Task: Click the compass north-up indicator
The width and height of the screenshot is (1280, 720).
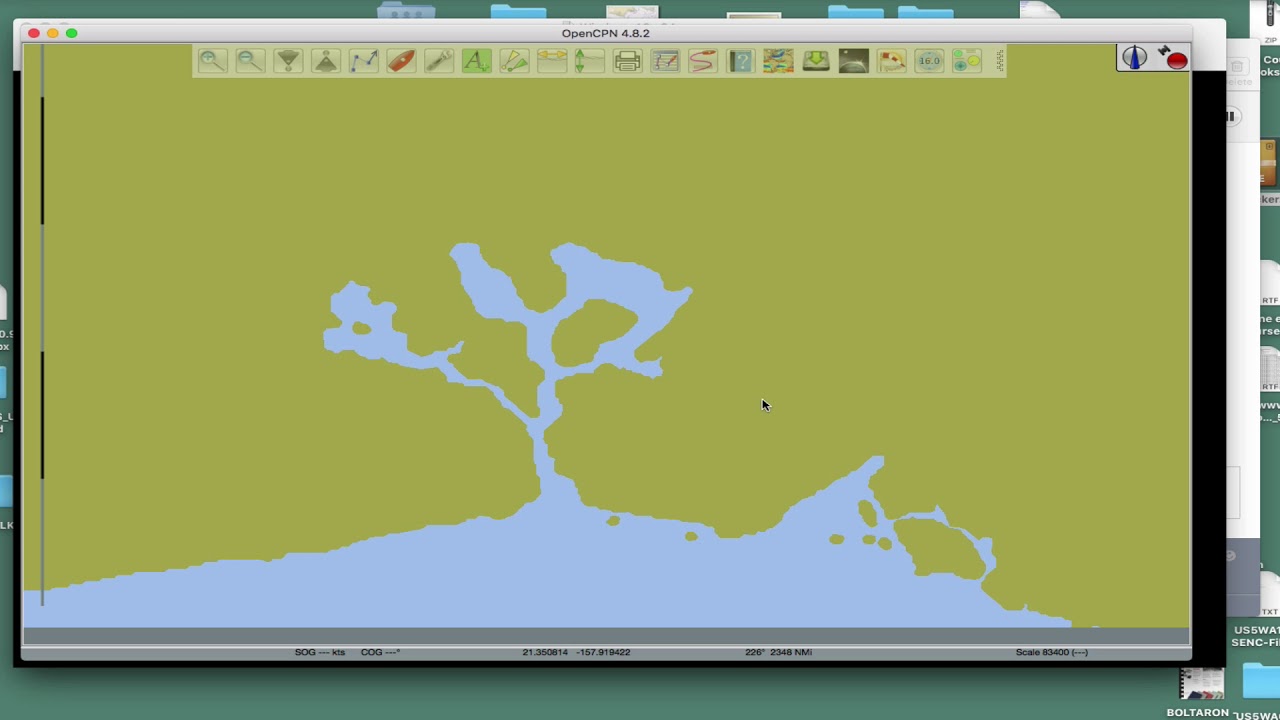Action: coord(1134,58)
